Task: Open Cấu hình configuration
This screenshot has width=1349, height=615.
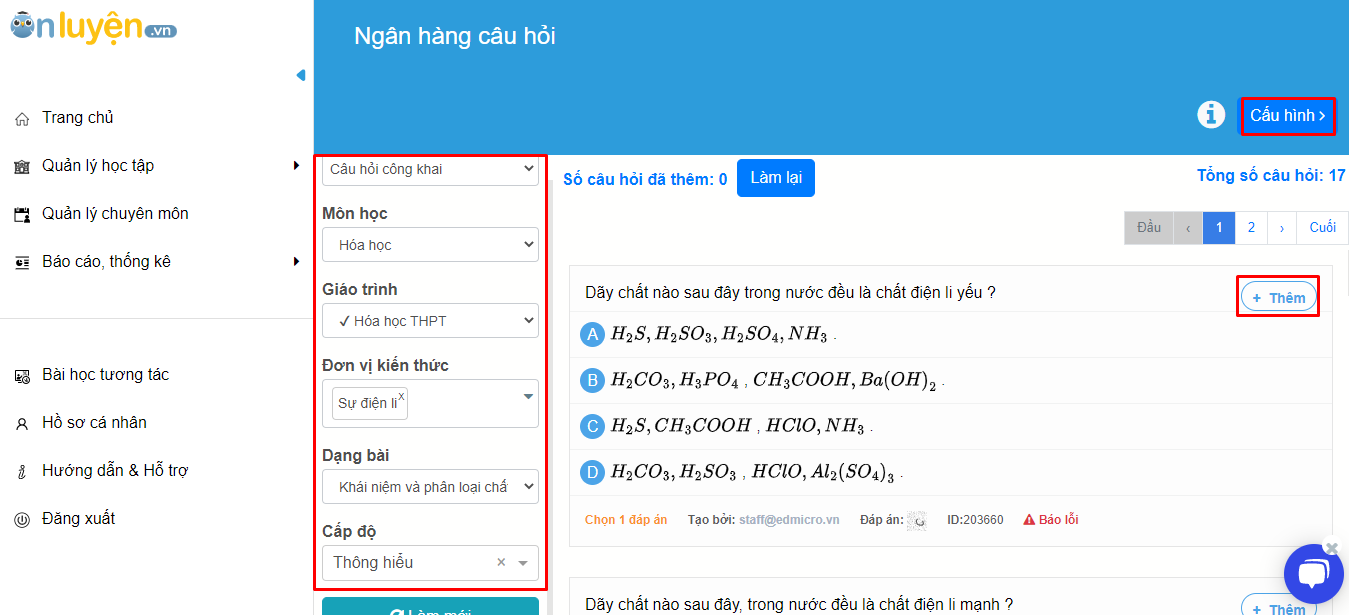Action: (x=1287, y=116)
